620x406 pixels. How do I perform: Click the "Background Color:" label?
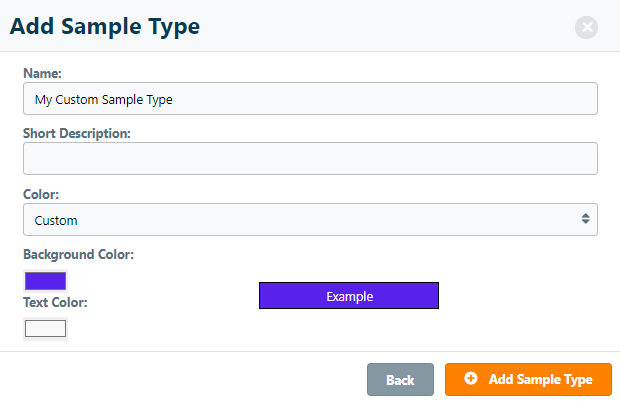click(x=78, y=255)
